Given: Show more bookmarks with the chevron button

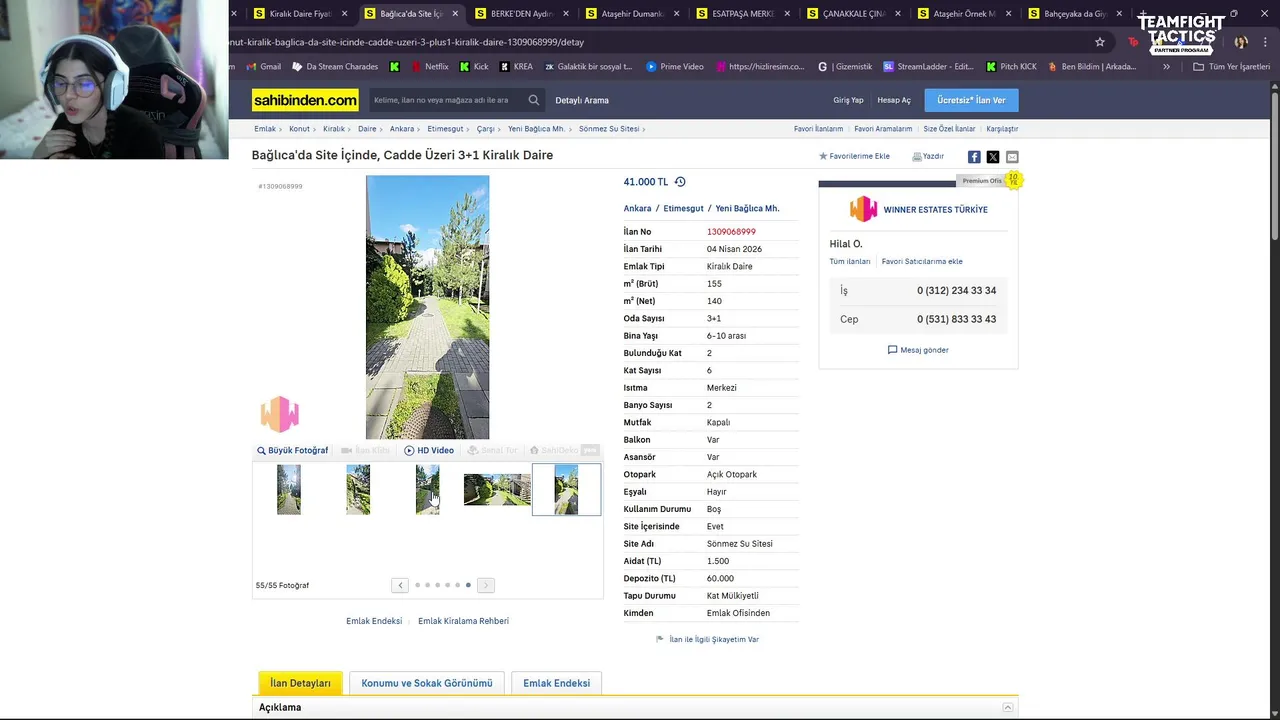Looking at the screenshot, I should [1166, 67].
